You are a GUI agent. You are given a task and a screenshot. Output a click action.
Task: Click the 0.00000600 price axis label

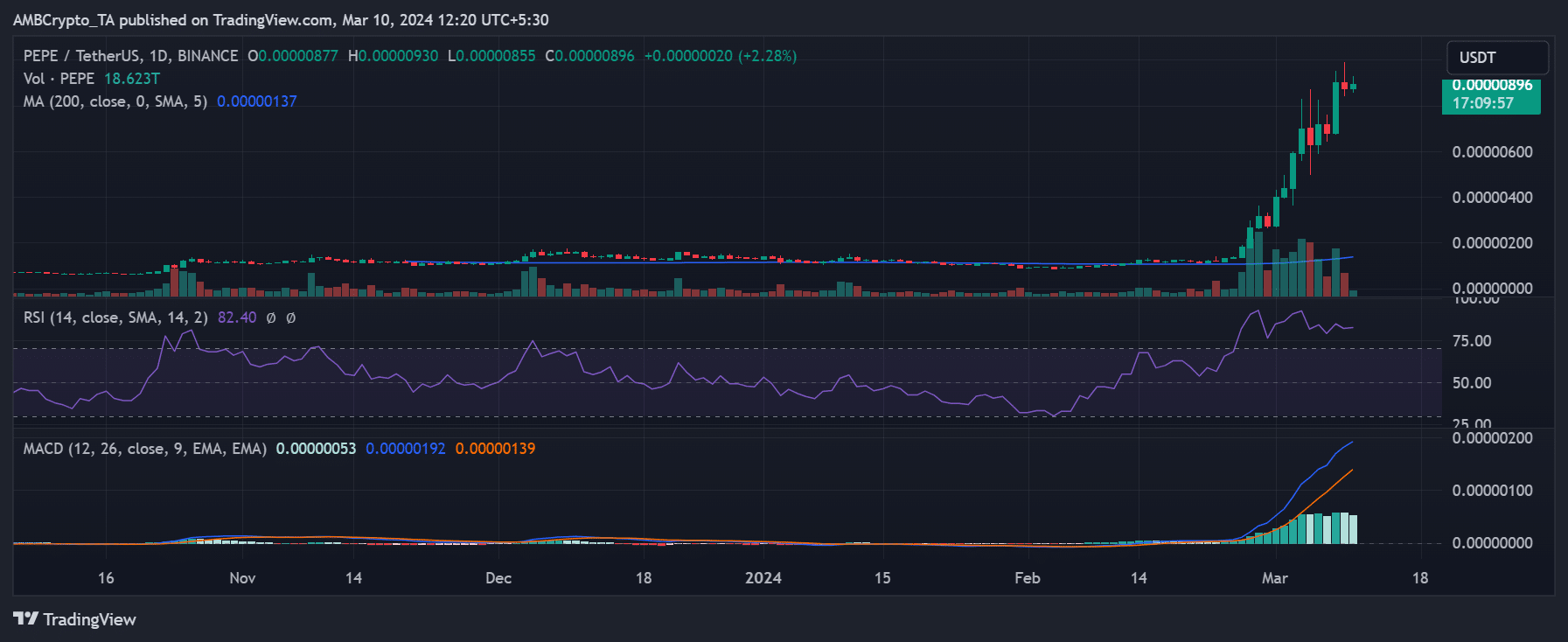1492,152
